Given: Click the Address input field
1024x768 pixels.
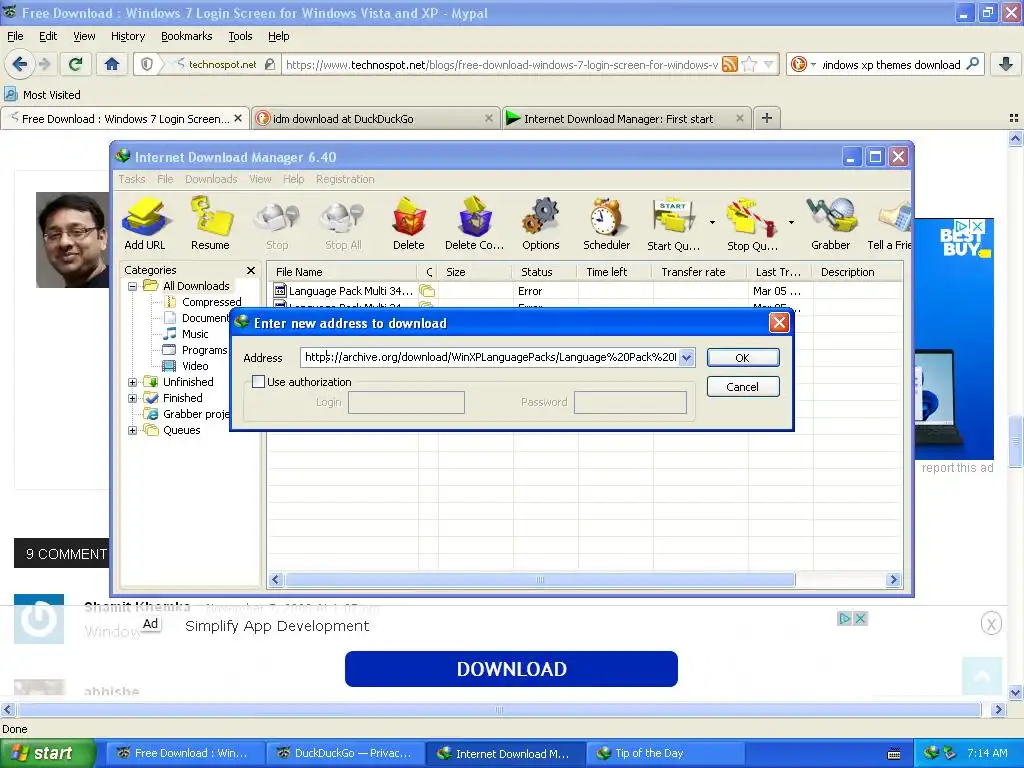Looking at the screenshot, I should tap(490, 357).
